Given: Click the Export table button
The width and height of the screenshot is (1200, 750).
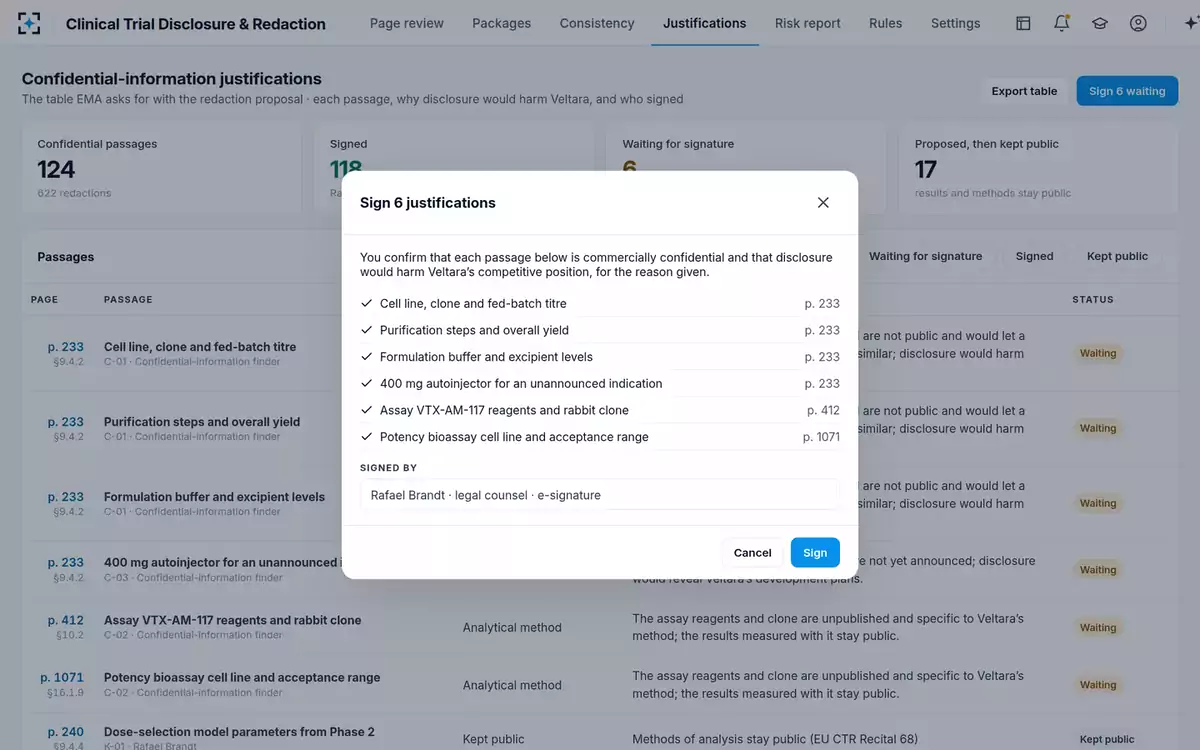Looking at the screenshot, I should (1024, 91).
